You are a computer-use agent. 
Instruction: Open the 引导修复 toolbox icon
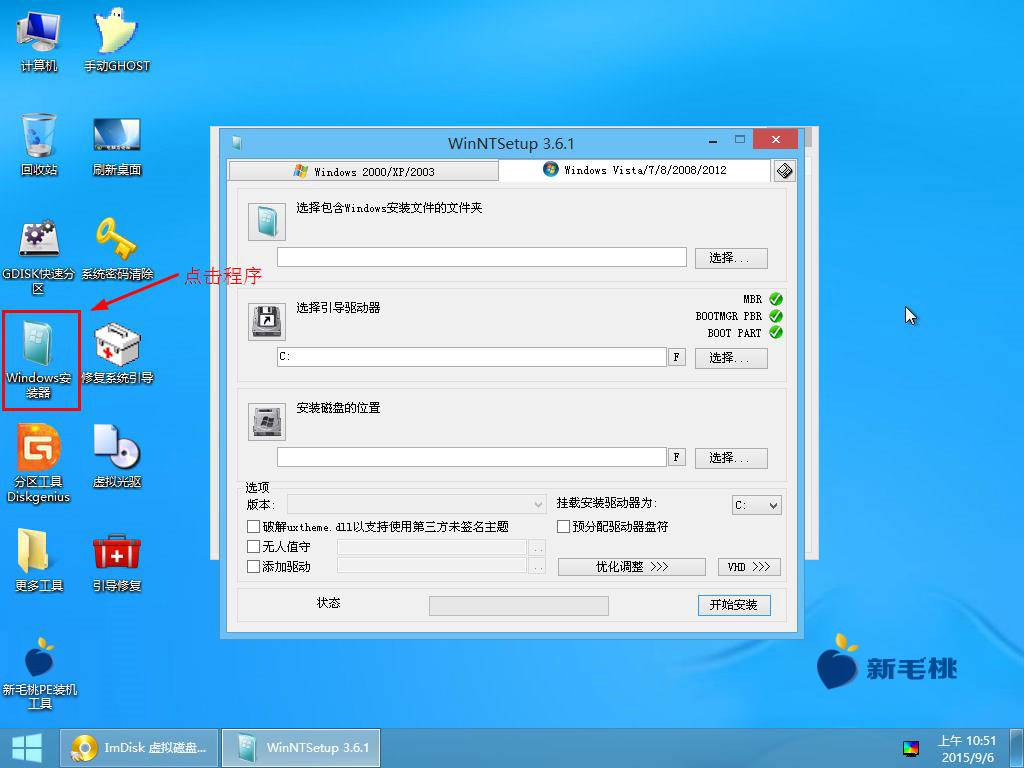click(x=117, y=562)
